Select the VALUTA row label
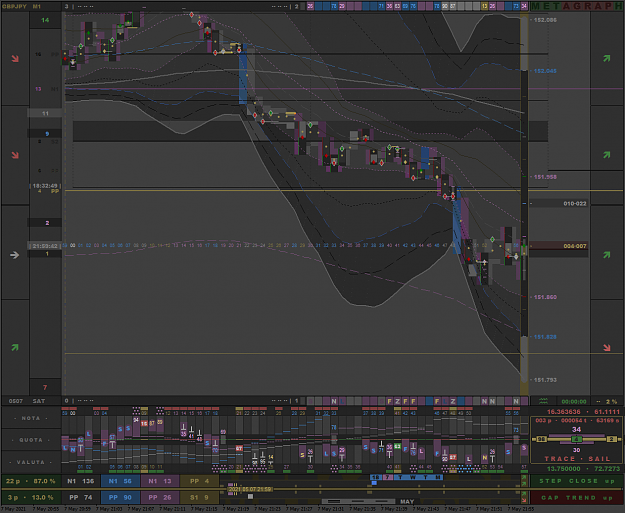The height and width of the screenshot is (513, 625). coord(31,462)
